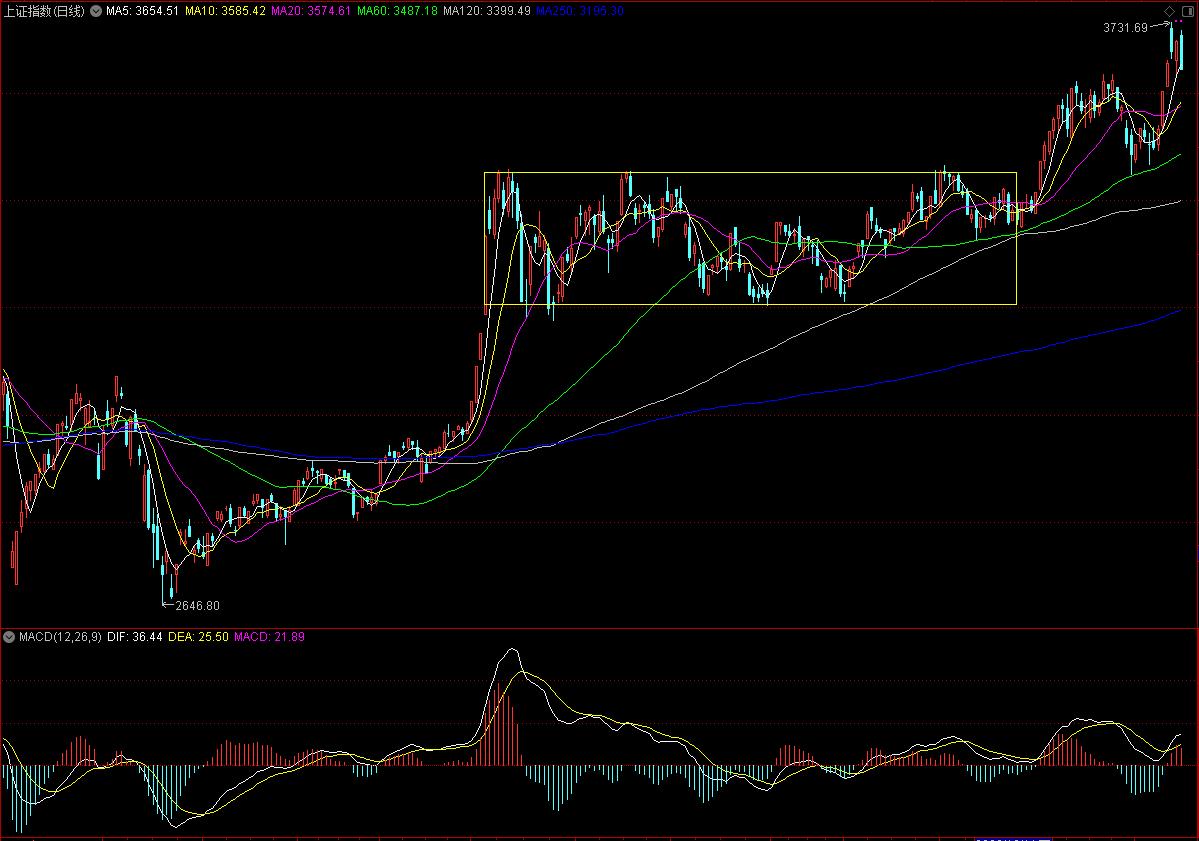Viewport: 1199px width, 841px height.
Task: Expand the MACD indicator dropdown arrow
Action: point(9,637)
